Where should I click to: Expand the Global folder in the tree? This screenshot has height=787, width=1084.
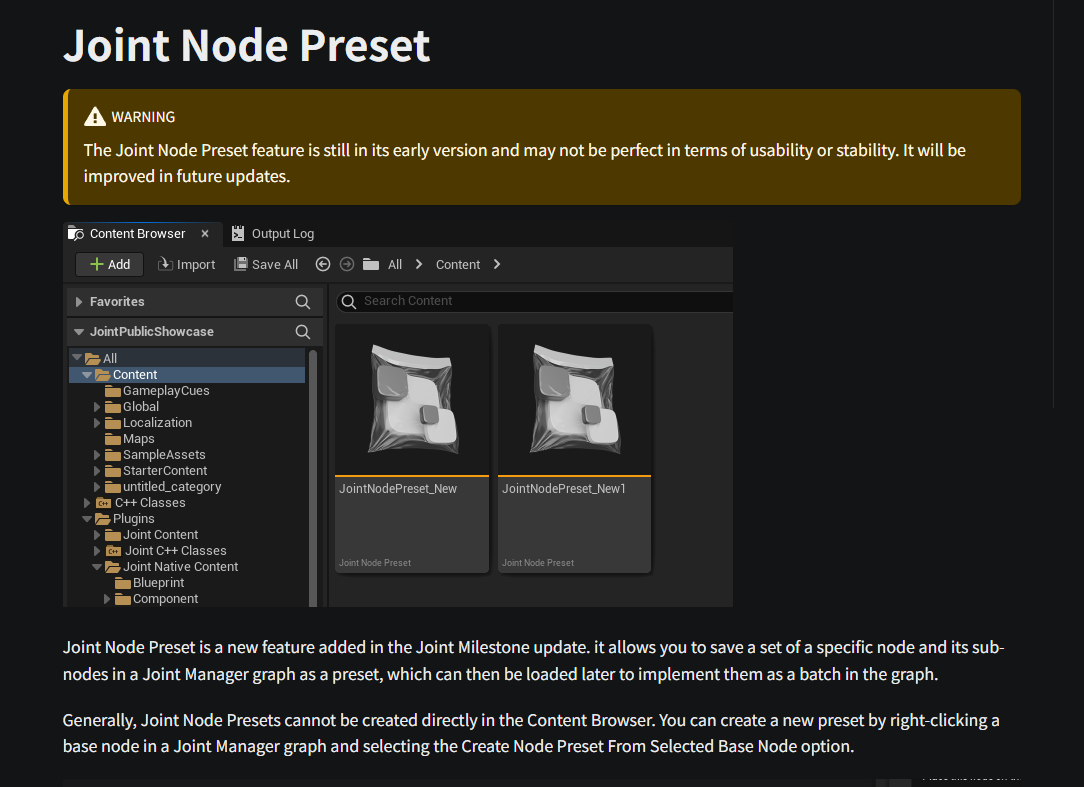tap(97, 407)
